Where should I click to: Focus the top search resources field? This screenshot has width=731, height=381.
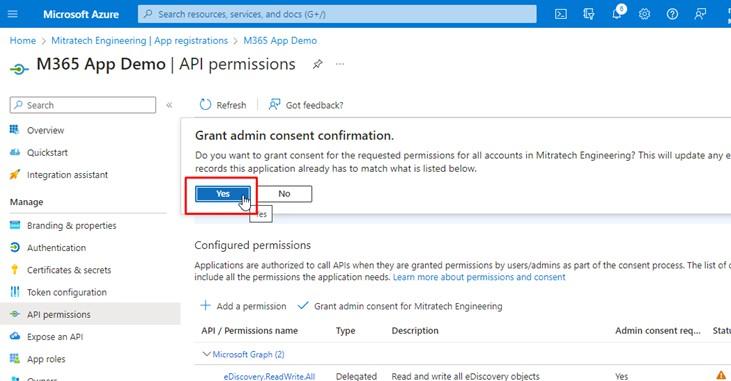pyautogui.click(x=337, y=14)
